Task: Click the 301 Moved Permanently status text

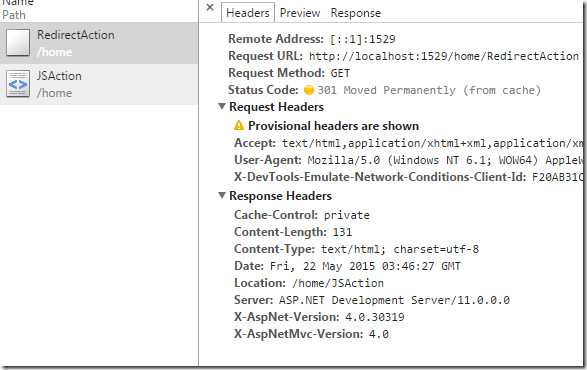Action: [x=429, y=90]
